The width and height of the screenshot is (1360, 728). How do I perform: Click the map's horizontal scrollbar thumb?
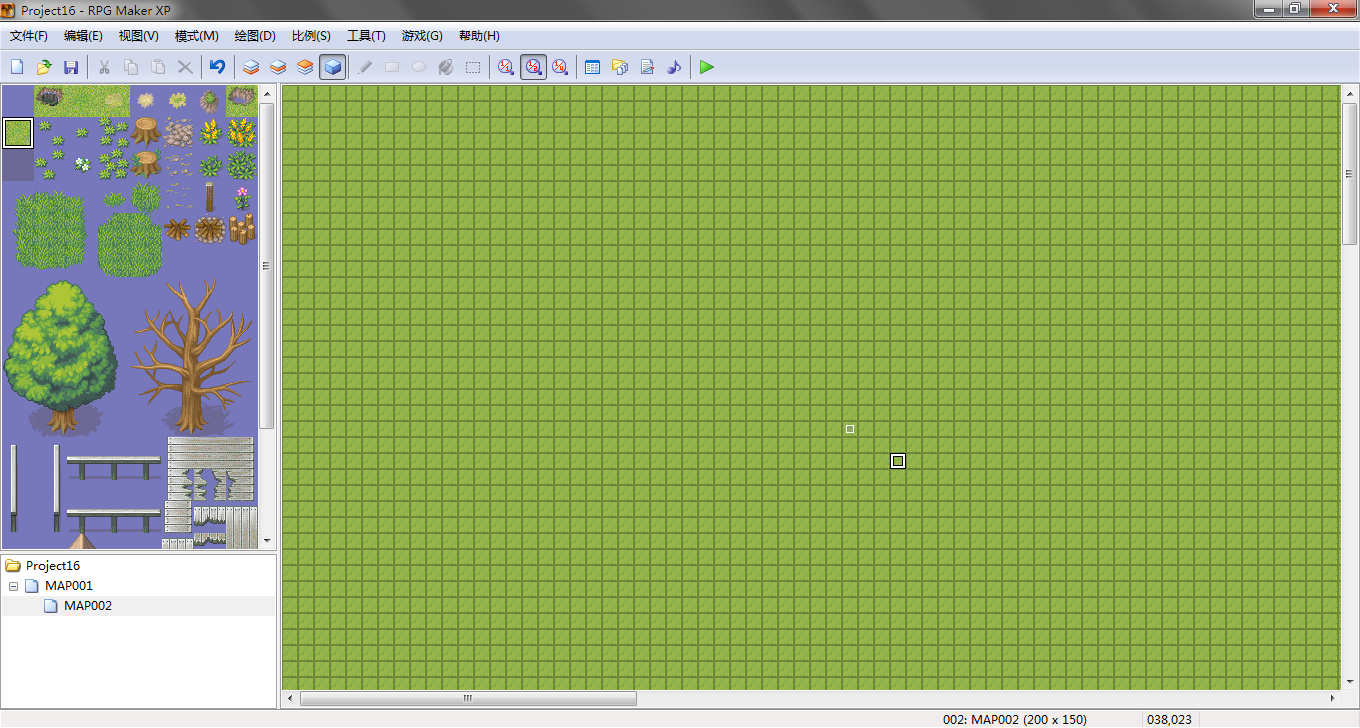click(x=468, y=698)
